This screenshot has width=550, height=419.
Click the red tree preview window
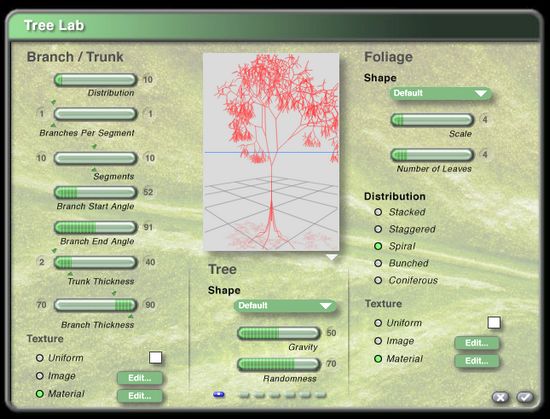click(271, 152)
